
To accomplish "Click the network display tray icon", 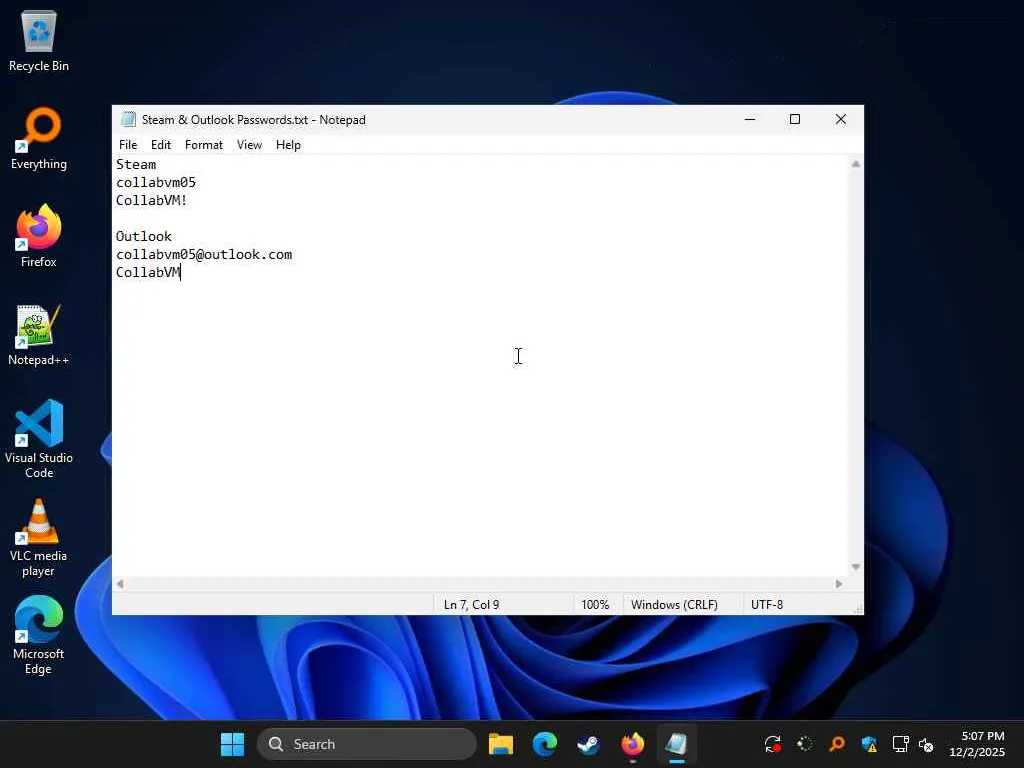I will click(901, 744).
